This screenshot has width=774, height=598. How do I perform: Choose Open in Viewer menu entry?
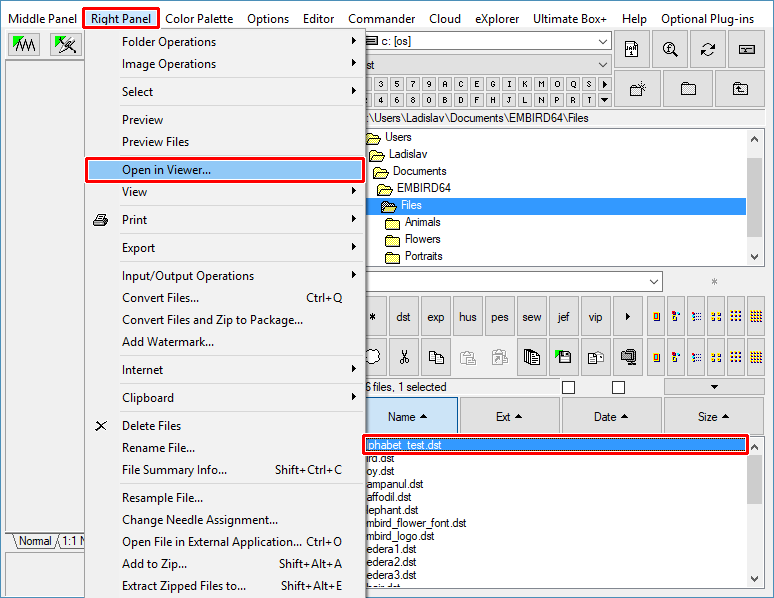coord(225,170)
